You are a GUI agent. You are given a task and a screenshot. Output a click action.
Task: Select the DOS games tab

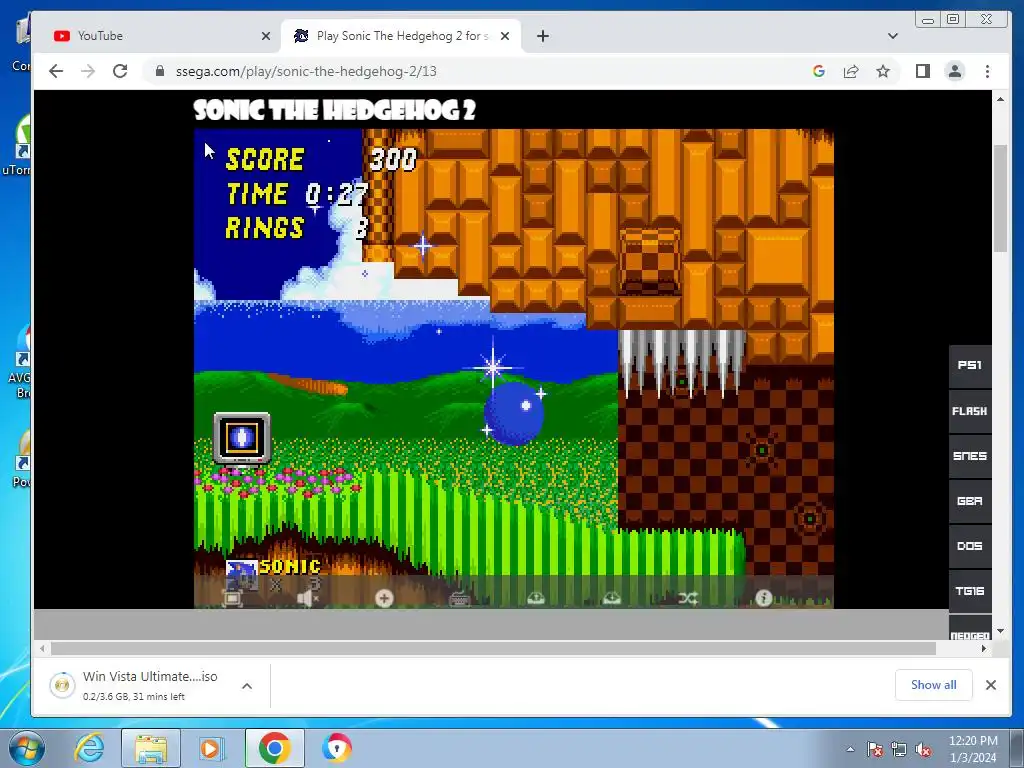970,546
